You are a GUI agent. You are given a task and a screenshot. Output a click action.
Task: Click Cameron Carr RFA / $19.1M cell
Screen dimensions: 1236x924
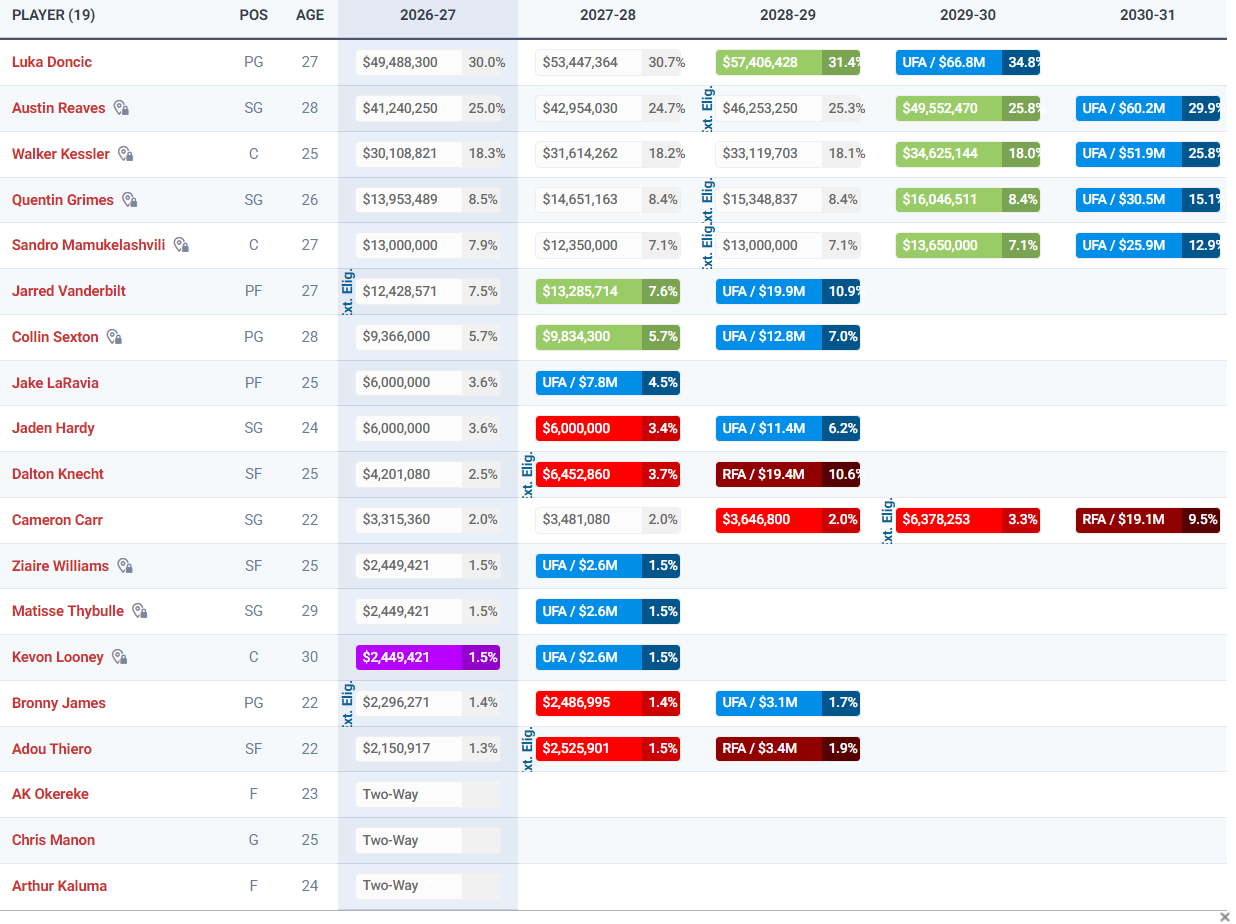point(1148,520)
